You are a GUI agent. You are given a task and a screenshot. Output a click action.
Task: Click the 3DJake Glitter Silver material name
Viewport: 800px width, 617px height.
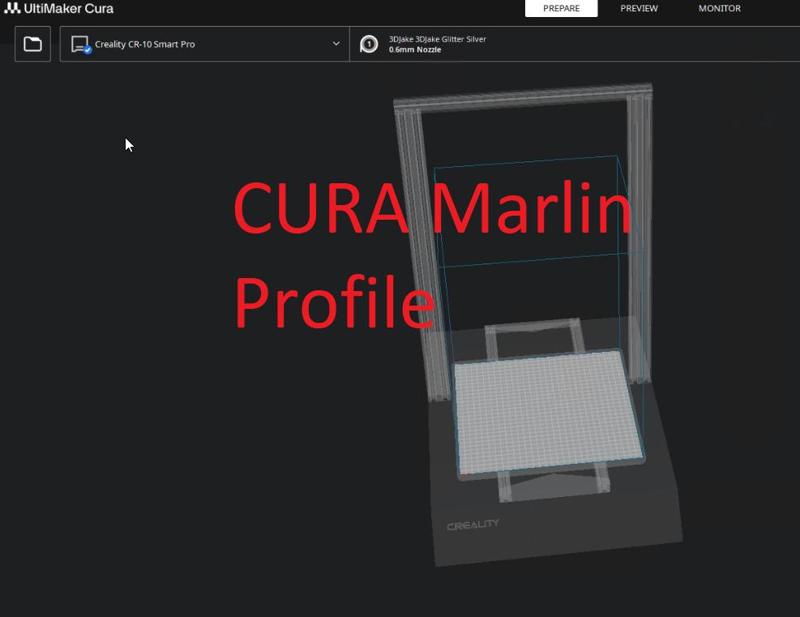[436, 37]
